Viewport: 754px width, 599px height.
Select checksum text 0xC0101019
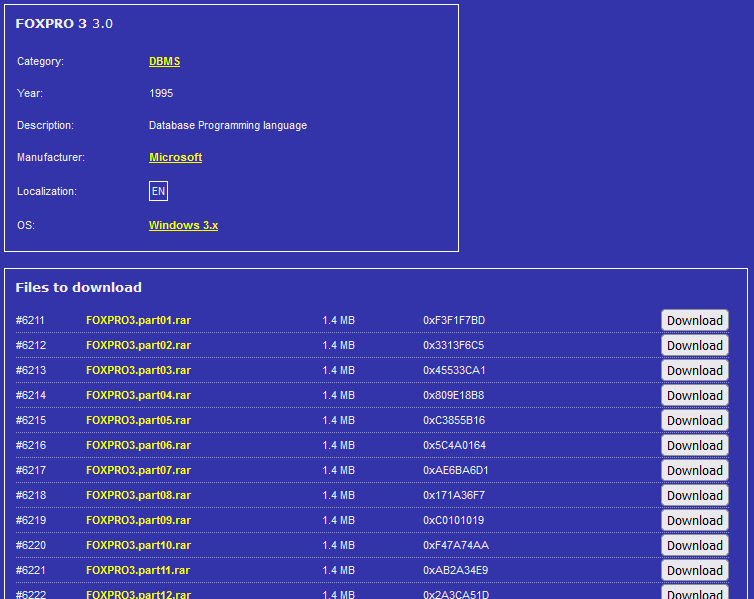[x=453, y=520]
